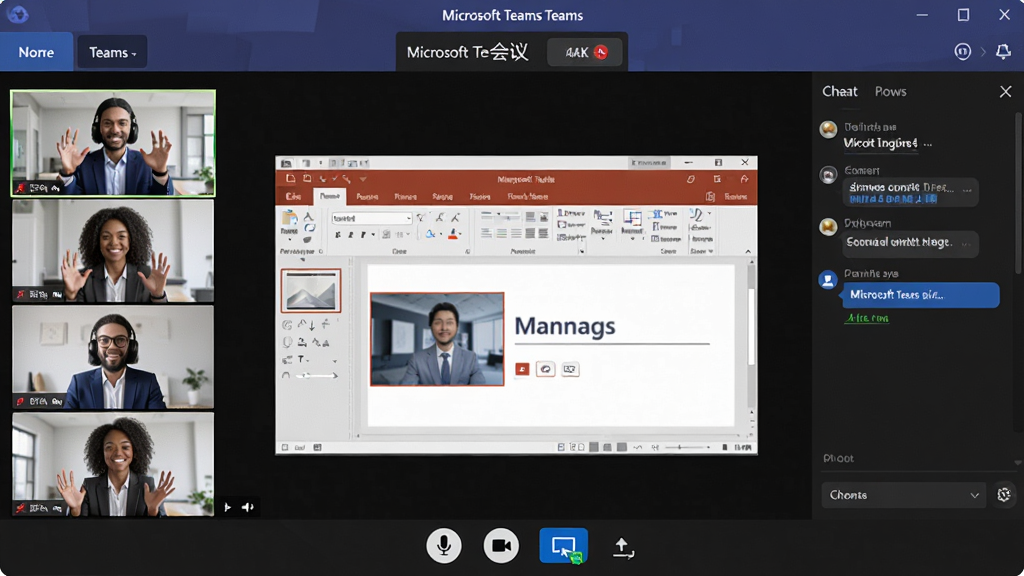The image size is (1024, 576).
Task: Collapse the PowerPoint ribbon with the chevron
Action: coord(748,251)
